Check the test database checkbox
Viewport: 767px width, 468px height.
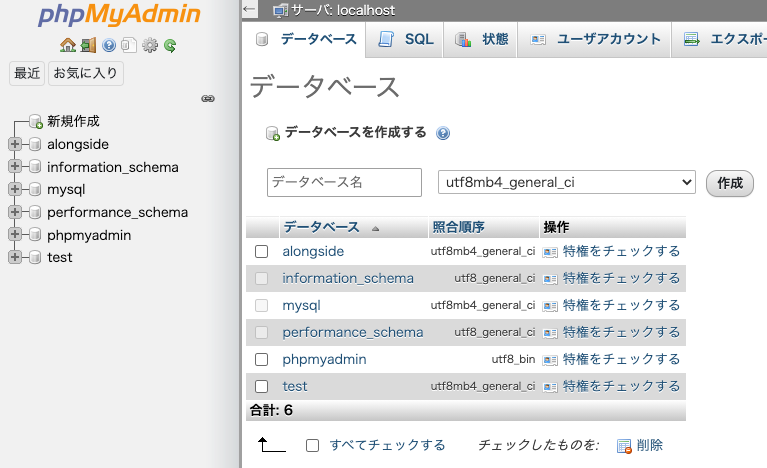[x=262, y=386]
